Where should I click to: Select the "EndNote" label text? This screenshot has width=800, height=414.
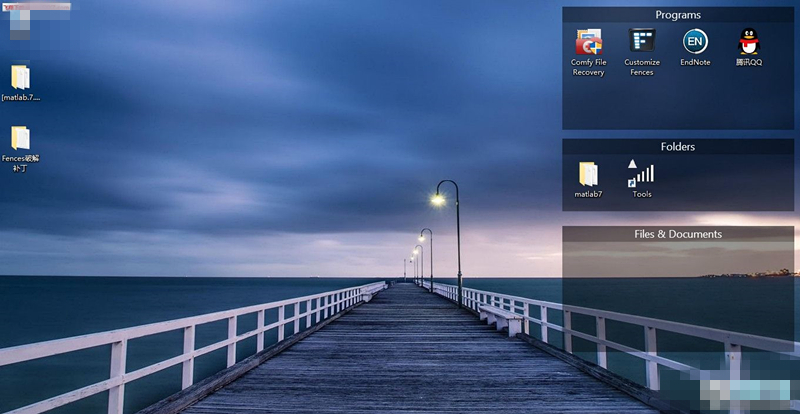[x=695, y=62]
